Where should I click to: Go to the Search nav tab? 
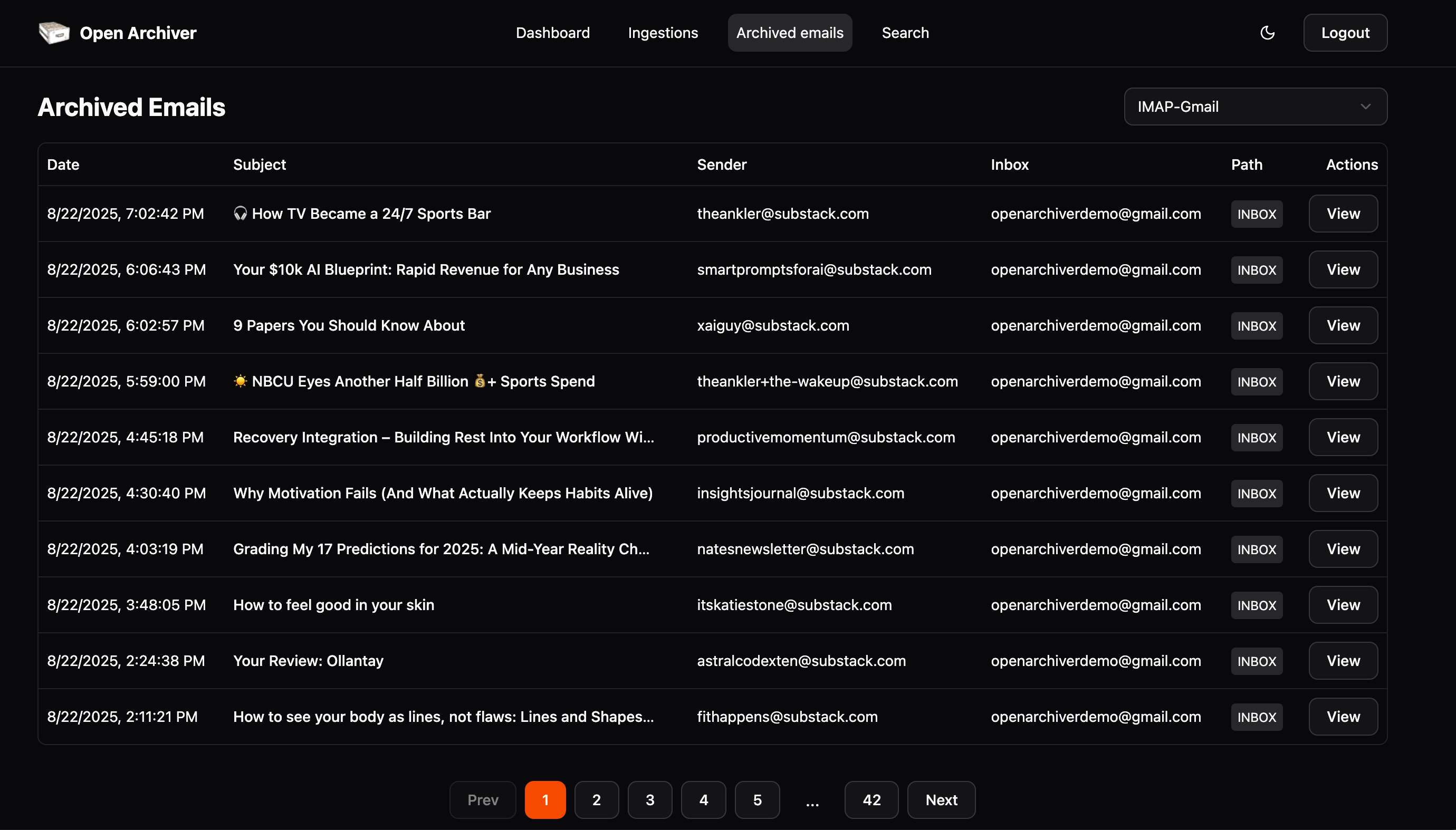905,33
